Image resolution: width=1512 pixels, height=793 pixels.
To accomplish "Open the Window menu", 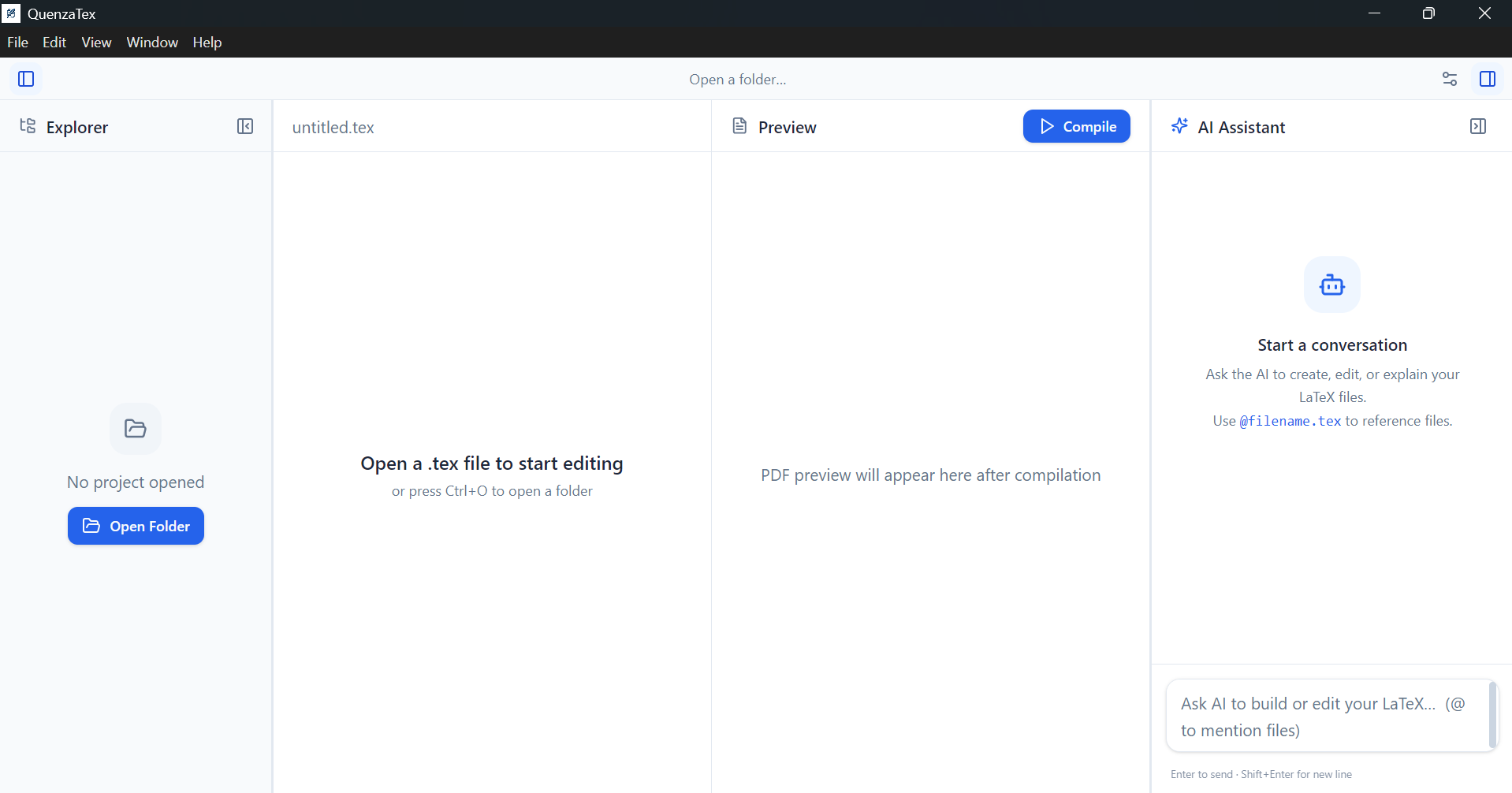I will pyautogui.click(x=152, y=43).
